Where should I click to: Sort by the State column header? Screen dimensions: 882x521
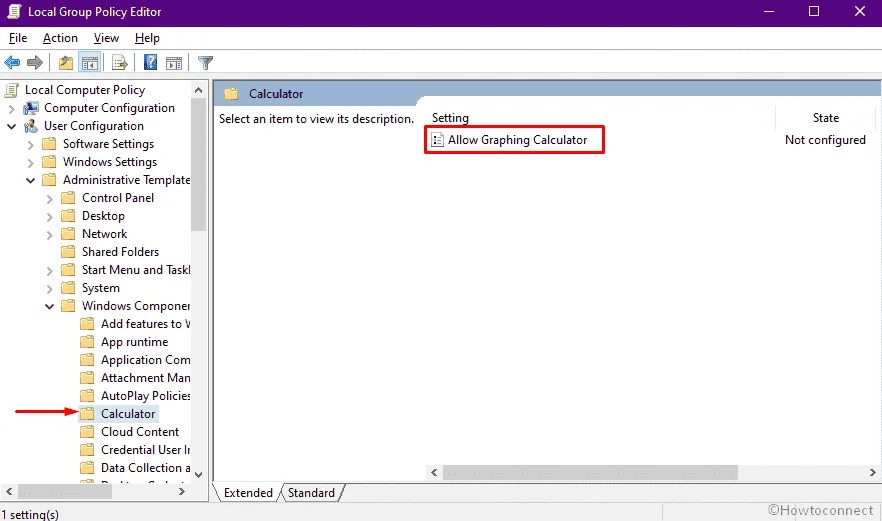[x=825, y=118]
